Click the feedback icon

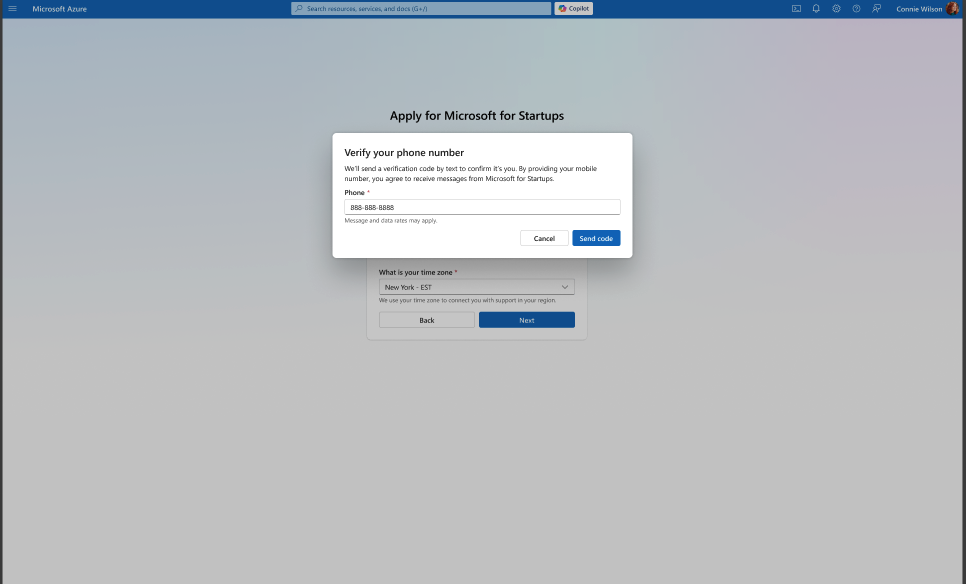coord(876,9)
